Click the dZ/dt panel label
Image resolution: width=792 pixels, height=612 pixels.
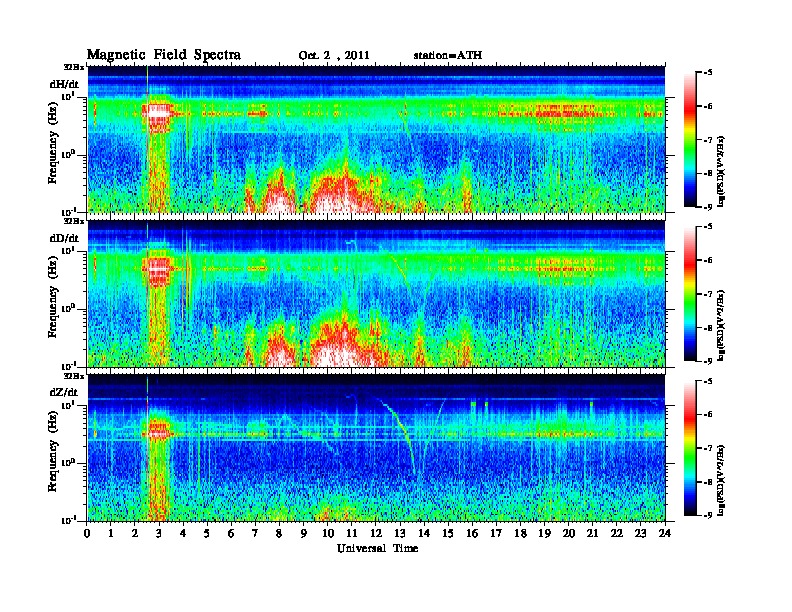pyautogui.click(x=64, y=392)
